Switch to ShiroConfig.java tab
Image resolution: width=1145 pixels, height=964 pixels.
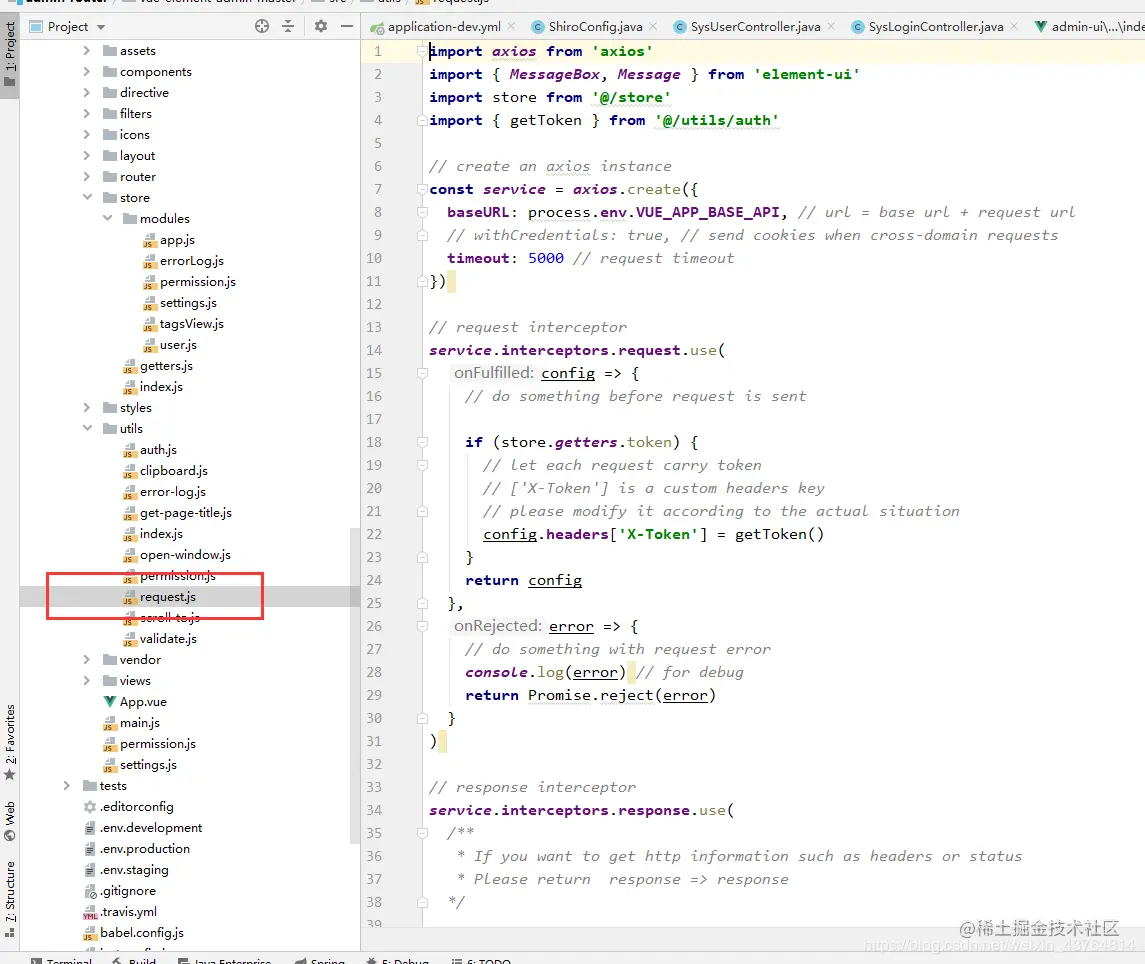(x=595, y=26)
